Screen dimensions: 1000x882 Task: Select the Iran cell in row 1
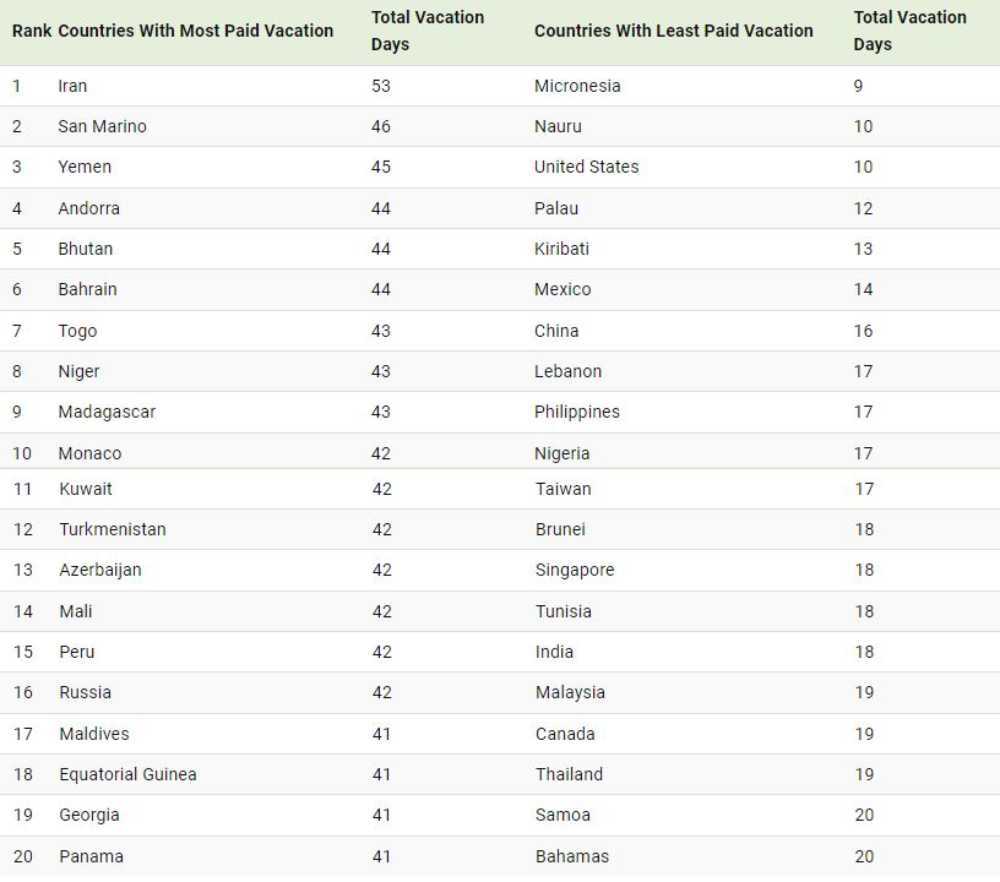73,85
